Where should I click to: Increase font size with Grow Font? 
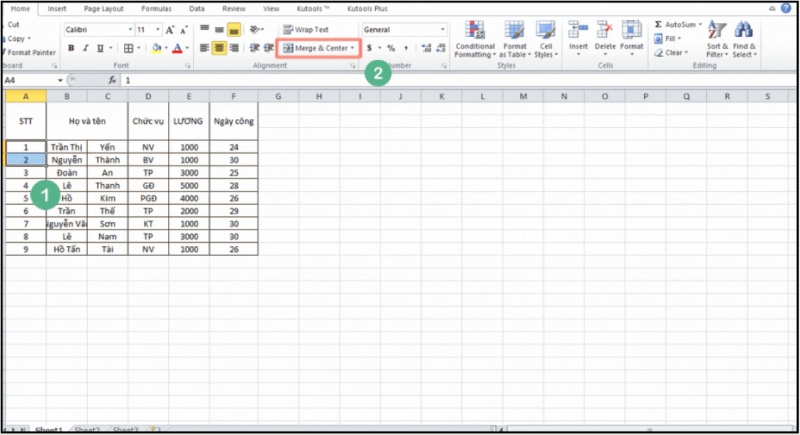[x=170, y=30]
